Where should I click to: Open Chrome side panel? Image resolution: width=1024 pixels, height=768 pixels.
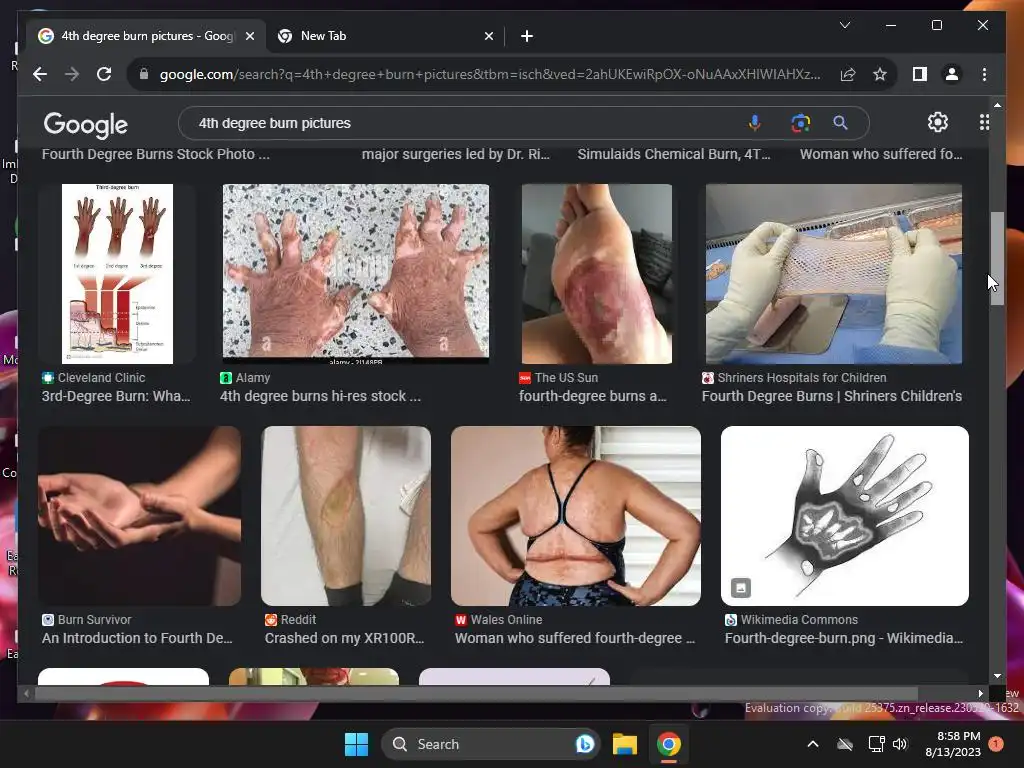coord(920,74)
